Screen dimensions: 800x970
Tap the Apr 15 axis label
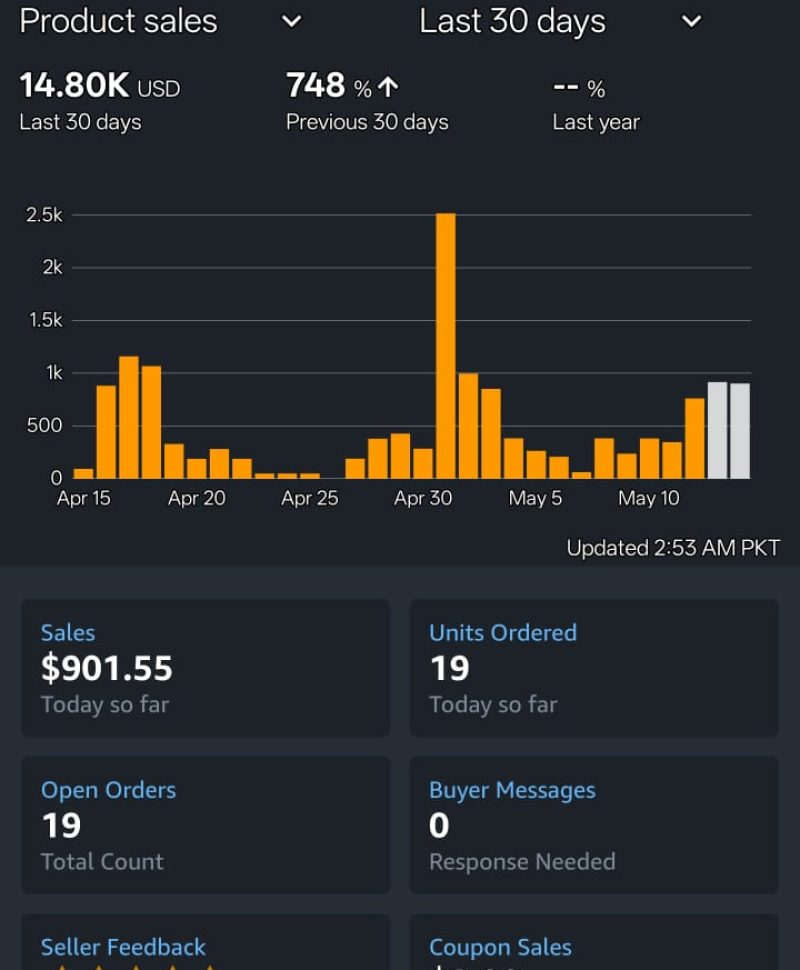point(84,498)
